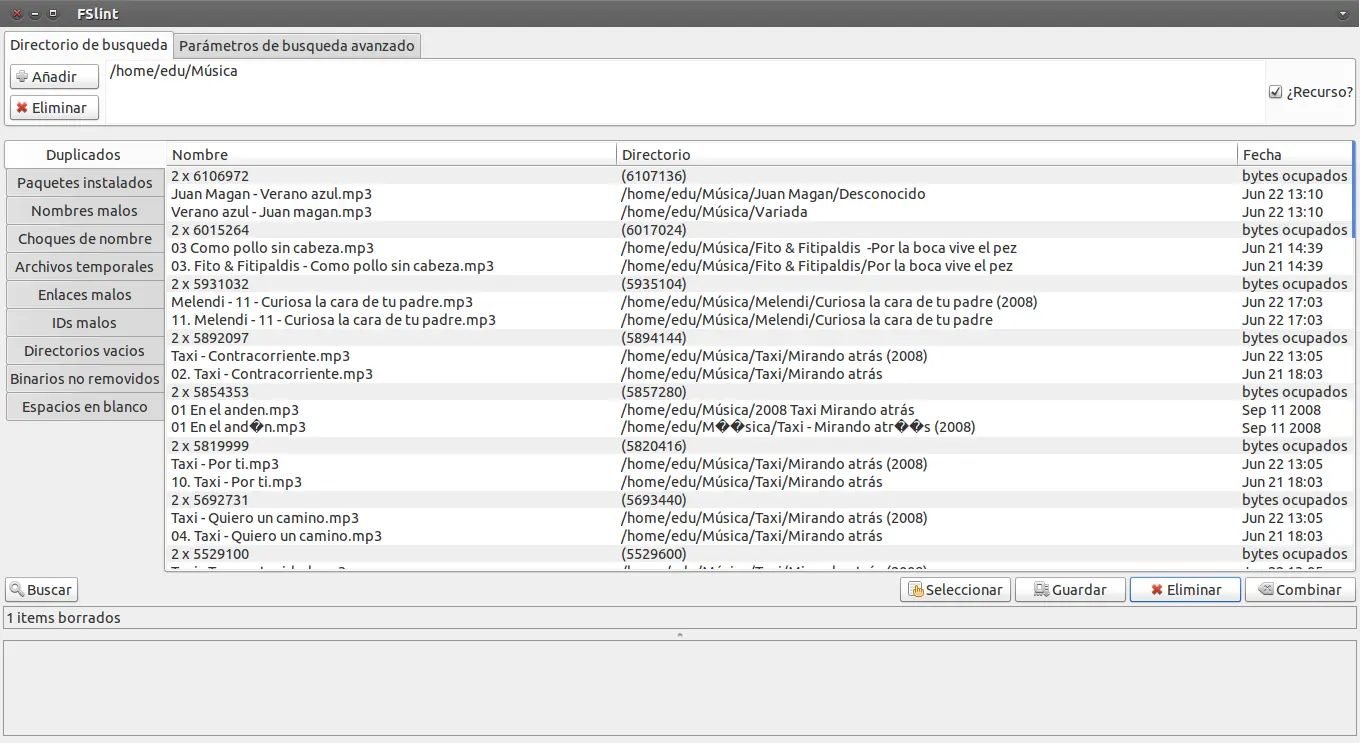This screenshot has height=743, width=1360.
Task: Open the Choques de nombre category
Action: [85, 239]
